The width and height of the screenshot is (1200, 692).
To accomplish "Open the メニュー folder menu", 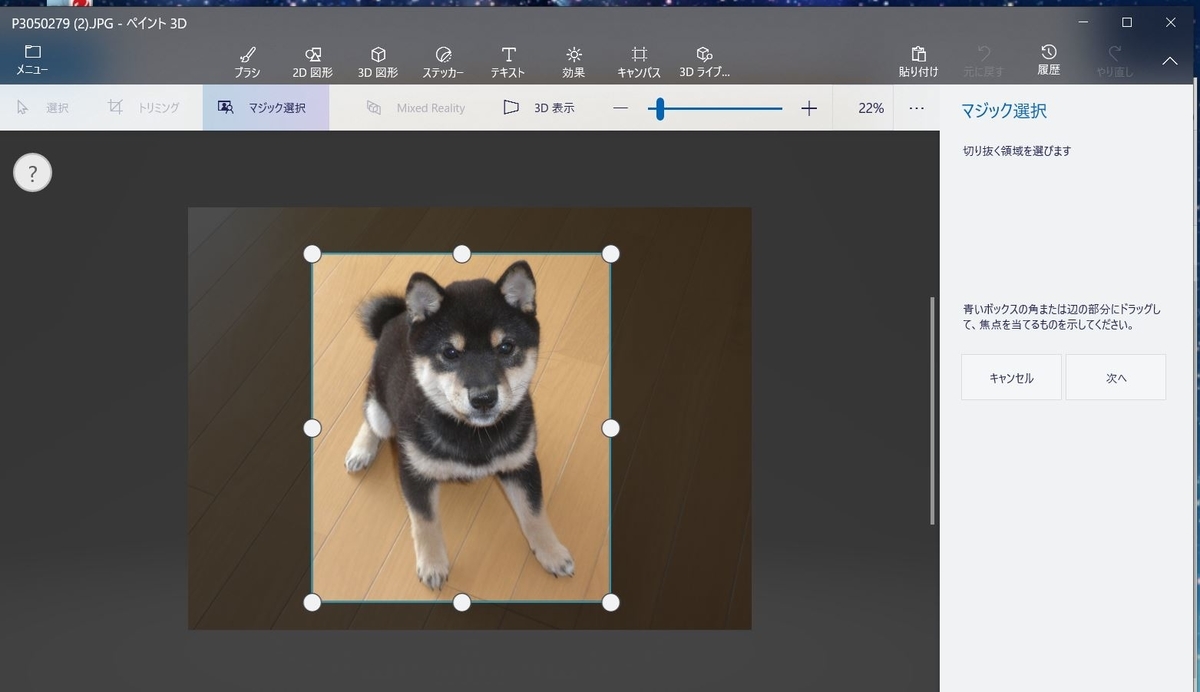I will coord(32,60).
